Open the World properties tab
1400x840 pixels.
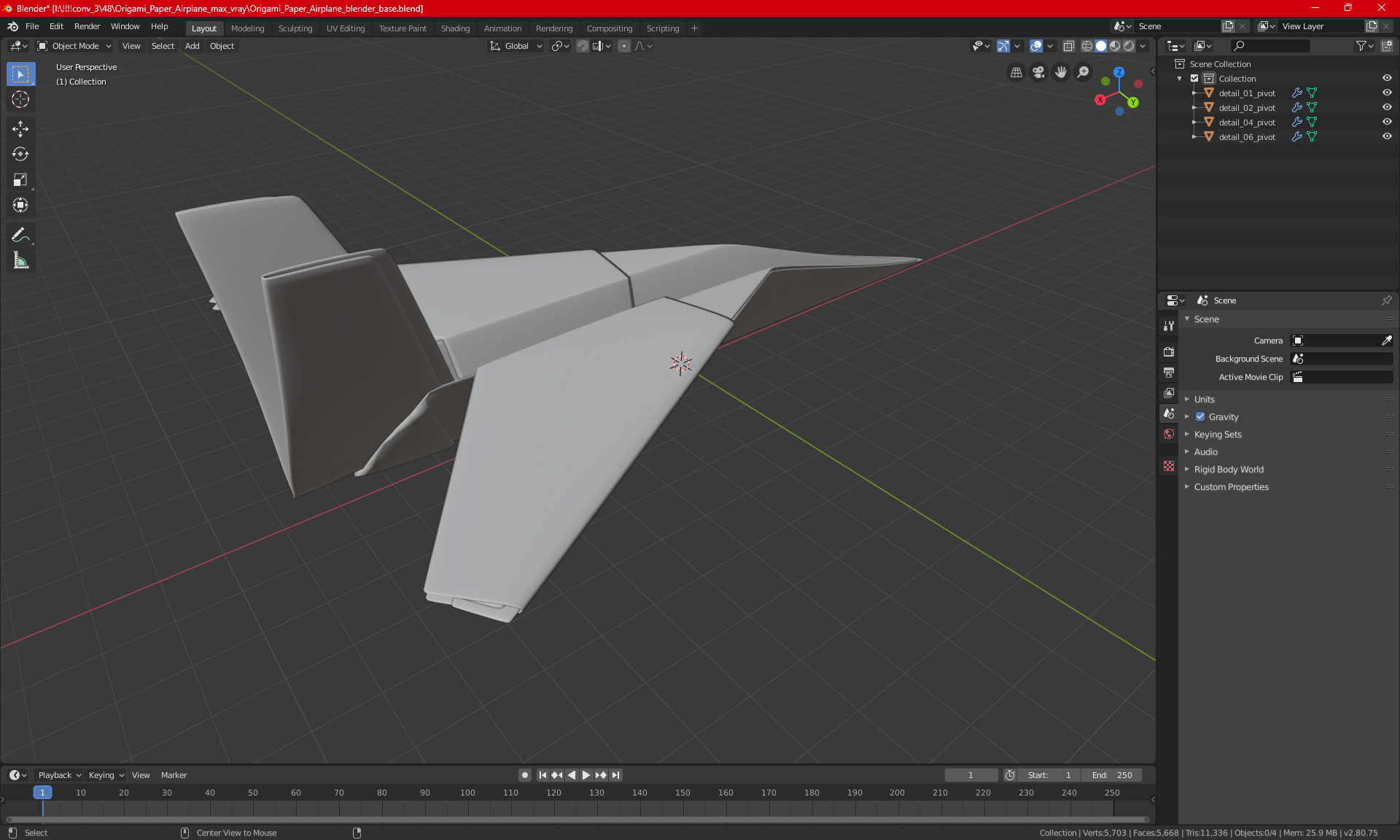coord(1169,434)
